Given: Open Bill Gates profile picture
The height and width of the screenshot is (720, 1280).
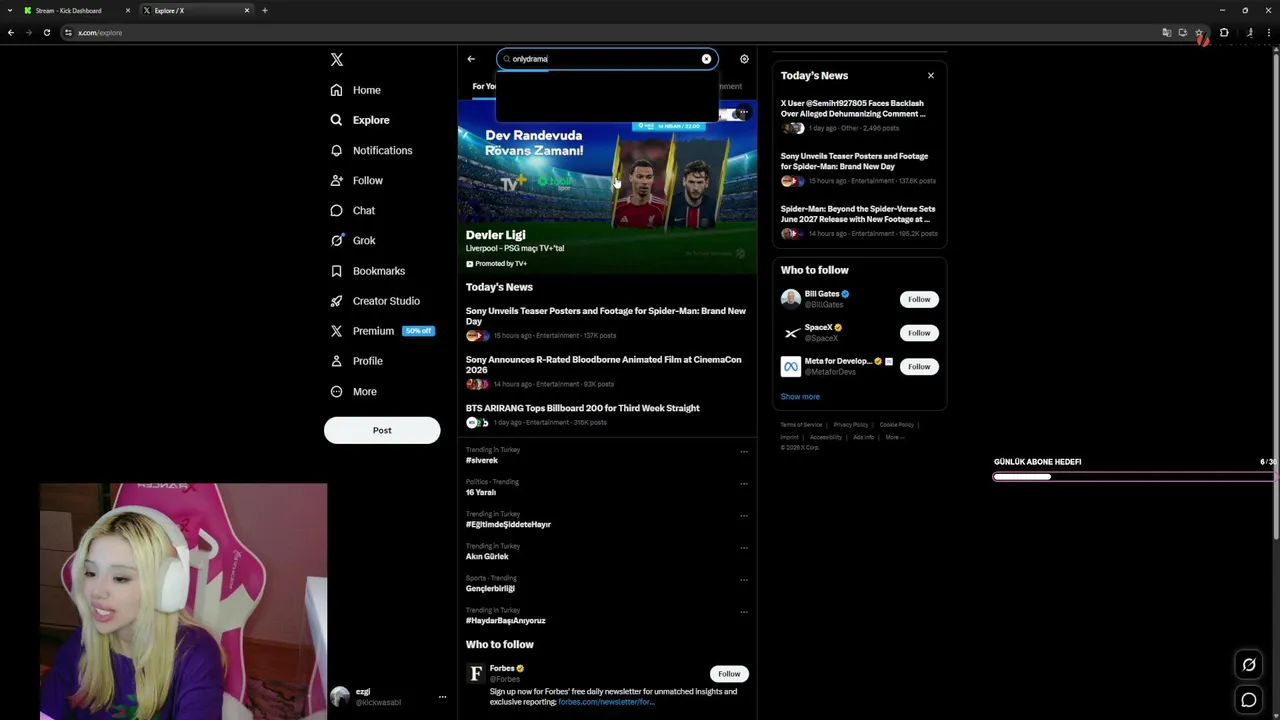Looking at the screenshot, I should (x=791, y=299).
